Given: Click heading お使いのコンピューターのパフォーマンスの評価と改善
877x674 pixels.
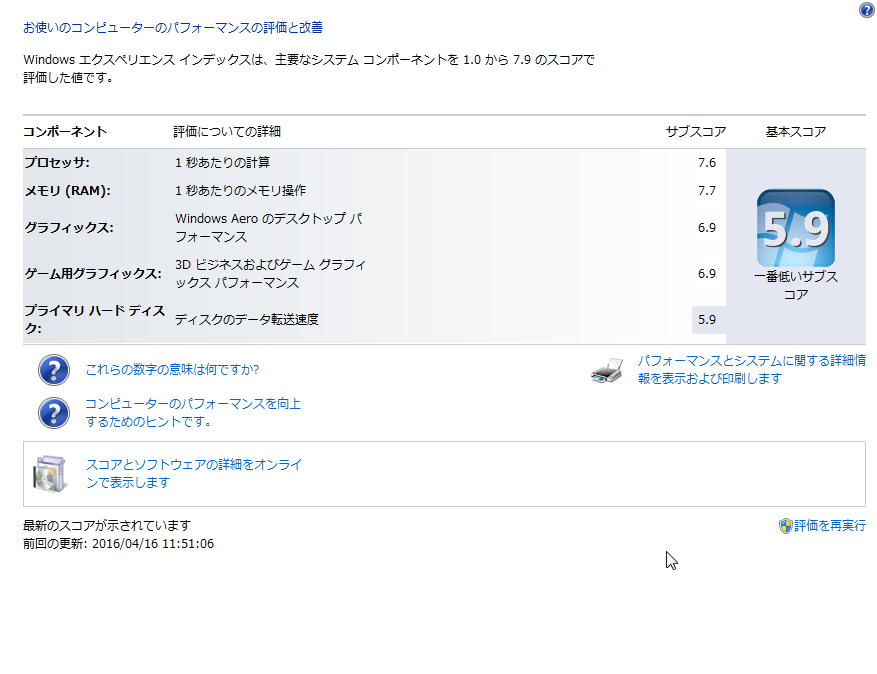Looking at the screenshot, I should pyautogui.click(x=173, y=27).
